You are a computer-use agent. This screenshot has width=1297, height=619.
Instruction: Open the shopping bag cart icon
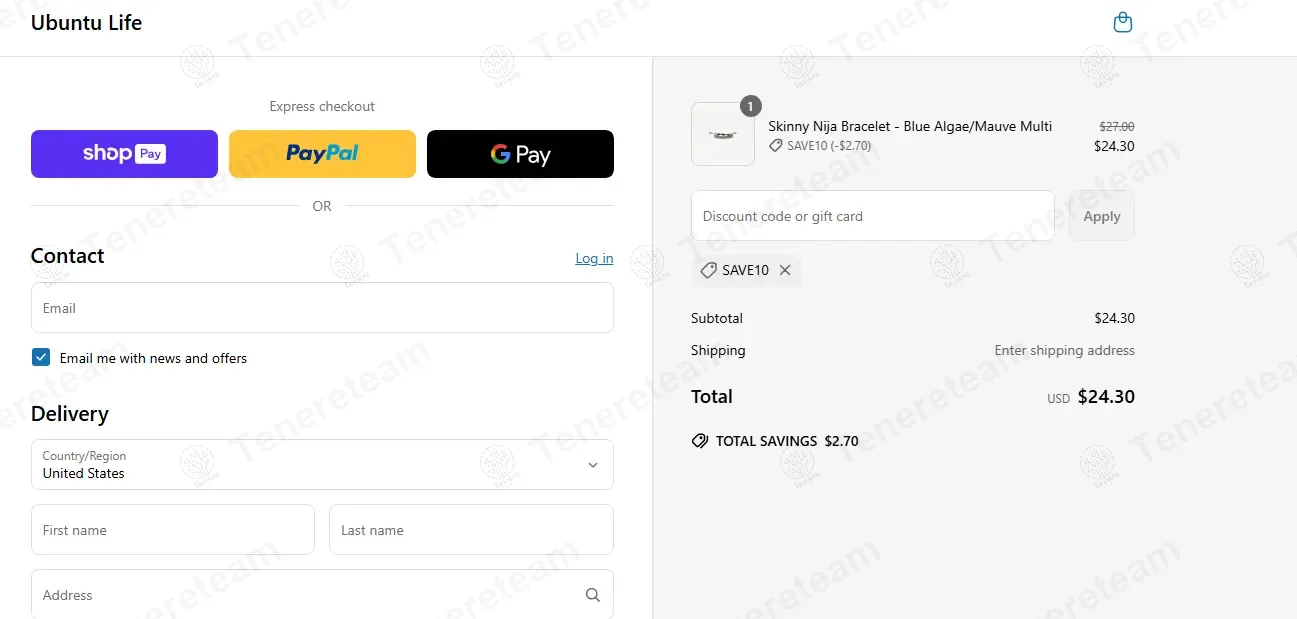(1123, 22)
